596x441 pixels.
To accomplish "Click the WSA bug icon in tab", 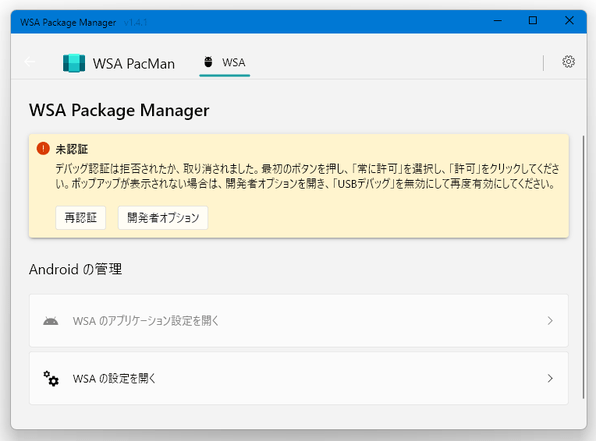I will pos(208,62).
